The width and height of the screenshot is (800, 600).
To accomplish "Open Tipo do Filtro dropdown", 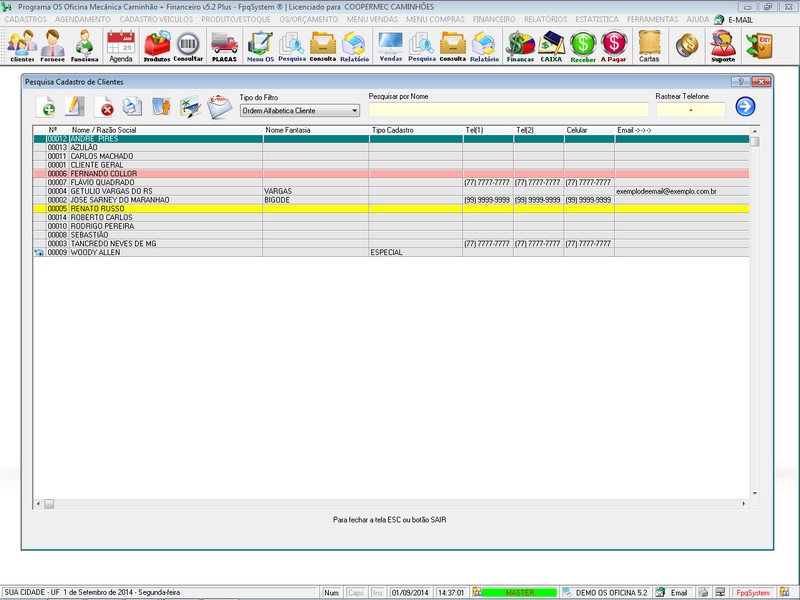I will pyautogui.click(x=300, y=111).
